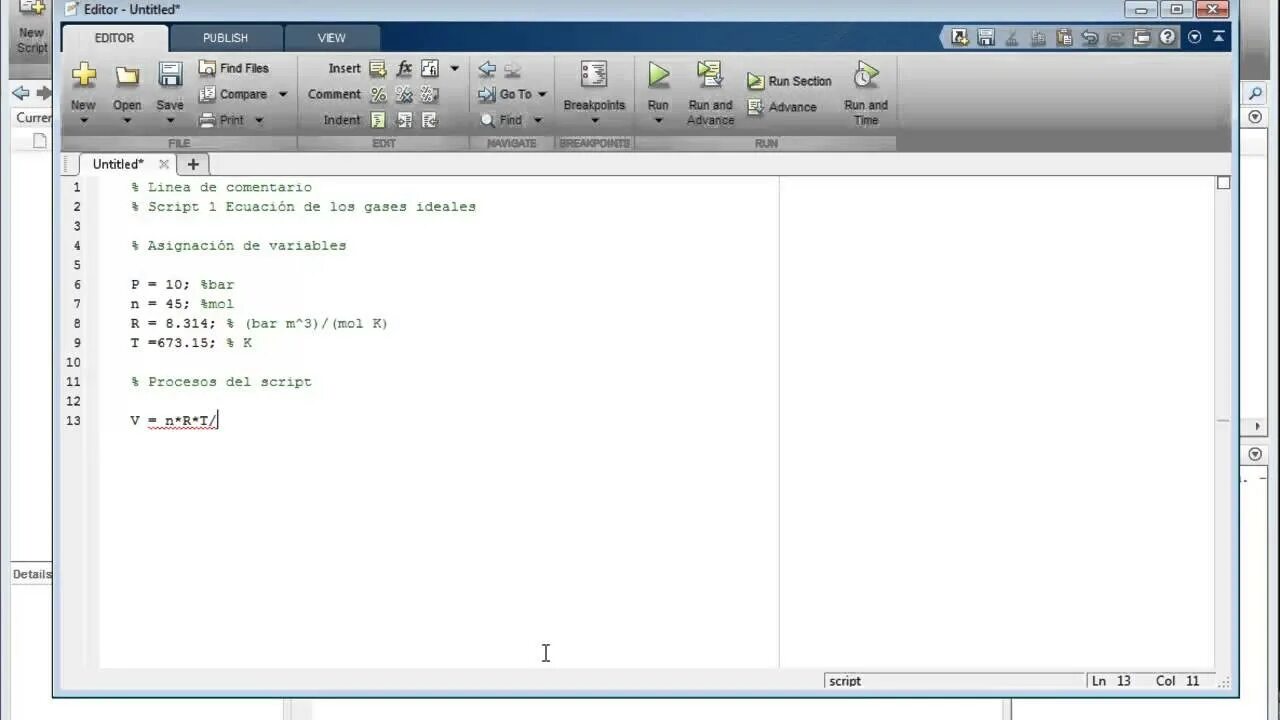Click the Help question mark icon
This screenshot has width=1280, height=720.
click(x=1167, y=37)
